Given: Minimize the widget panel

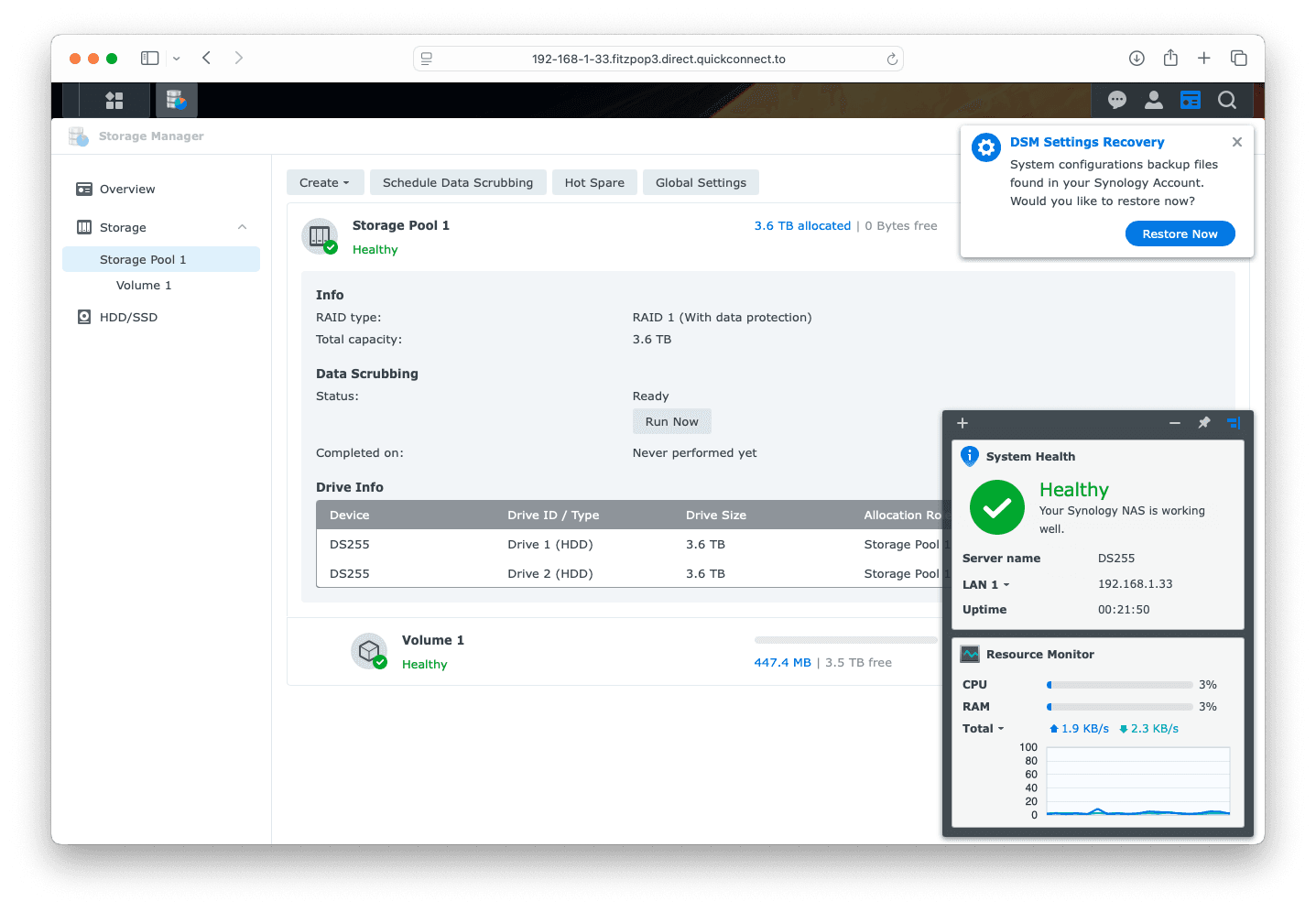Looking at the screenshot, I should [1174, 423].
